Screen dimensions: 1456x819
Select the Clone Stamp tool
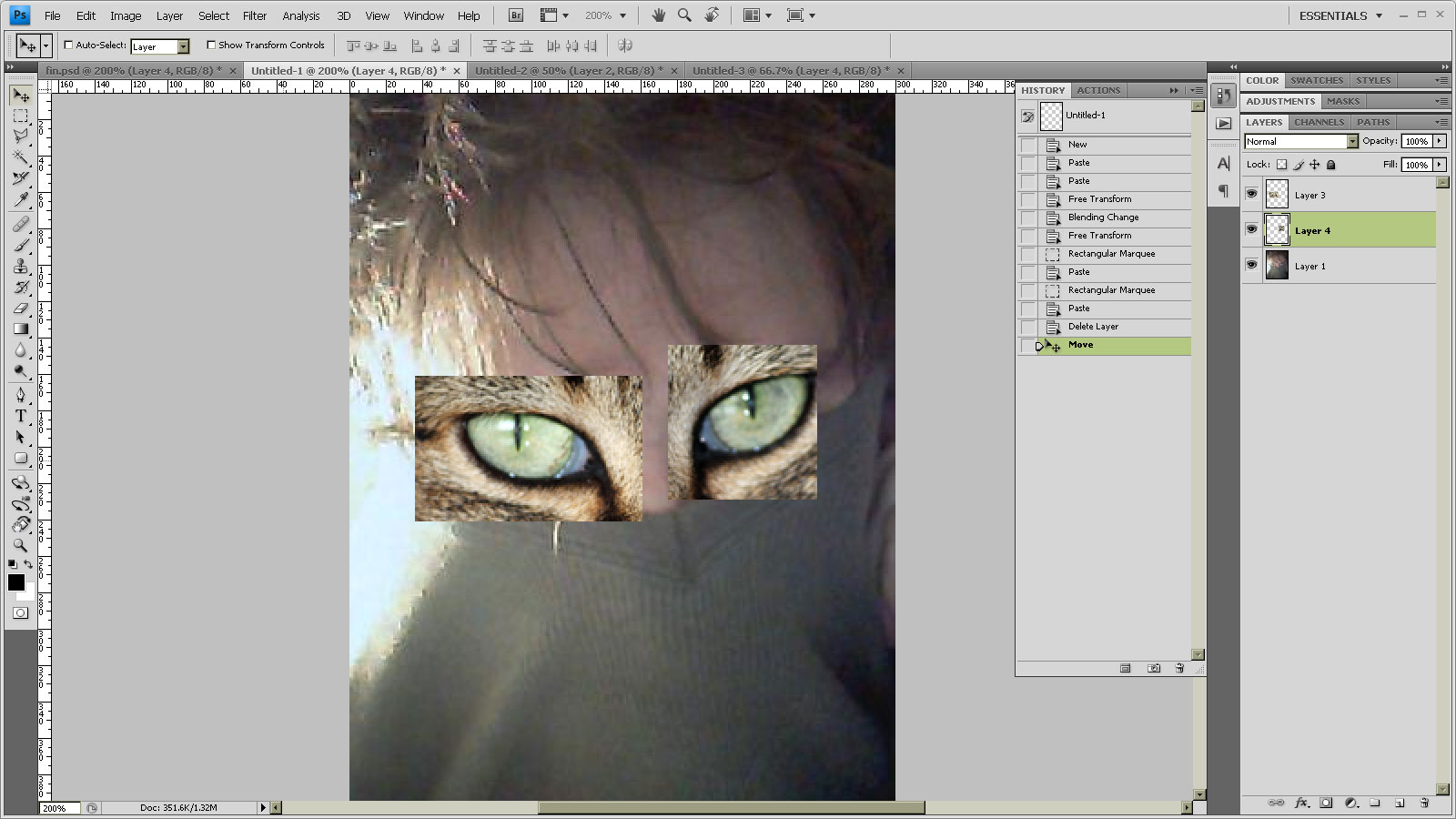pyautogui.click(x=21, y=266)
